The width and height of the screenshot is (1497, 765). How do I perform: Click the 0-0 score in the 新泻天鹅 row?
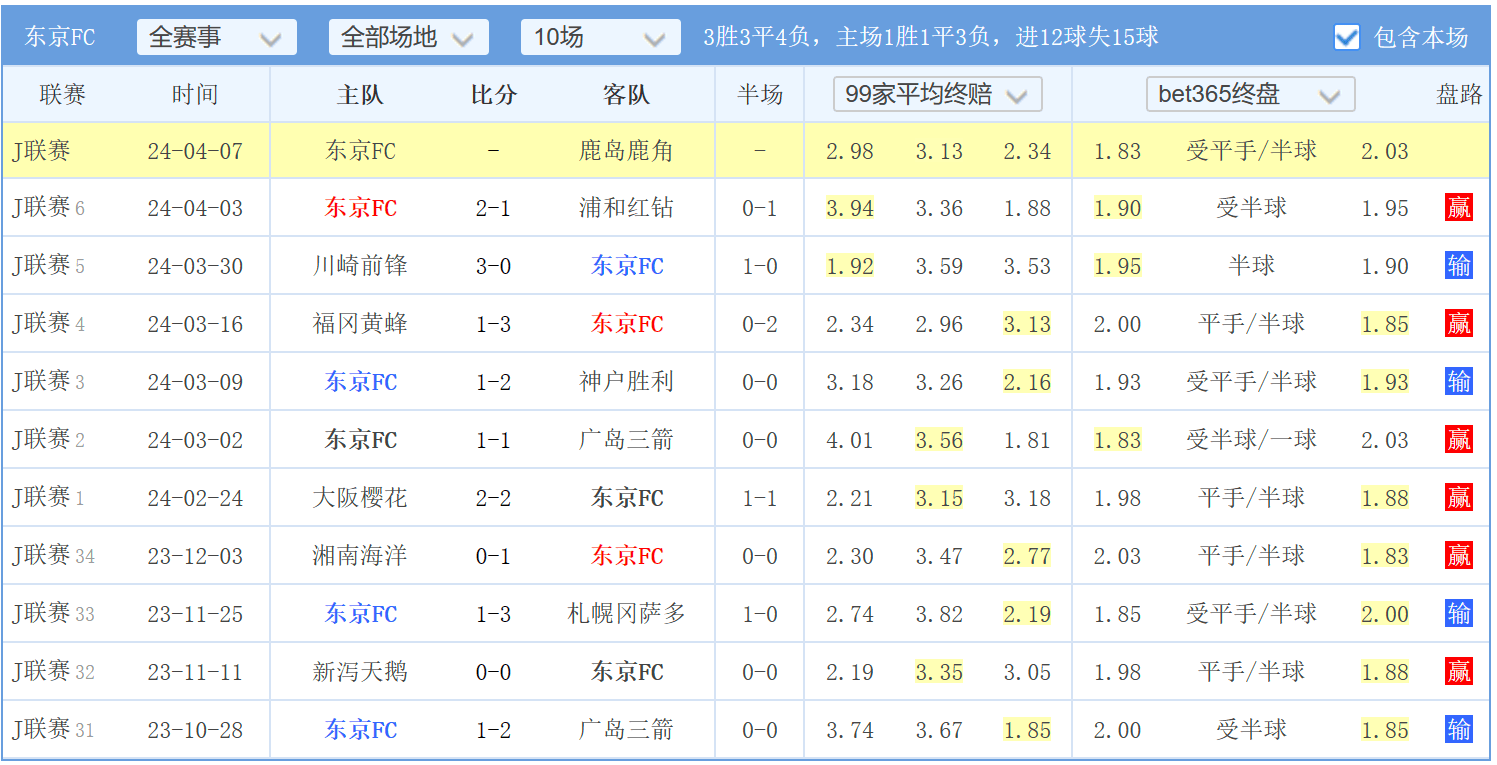pyautogui.click(x=493, y=672)
